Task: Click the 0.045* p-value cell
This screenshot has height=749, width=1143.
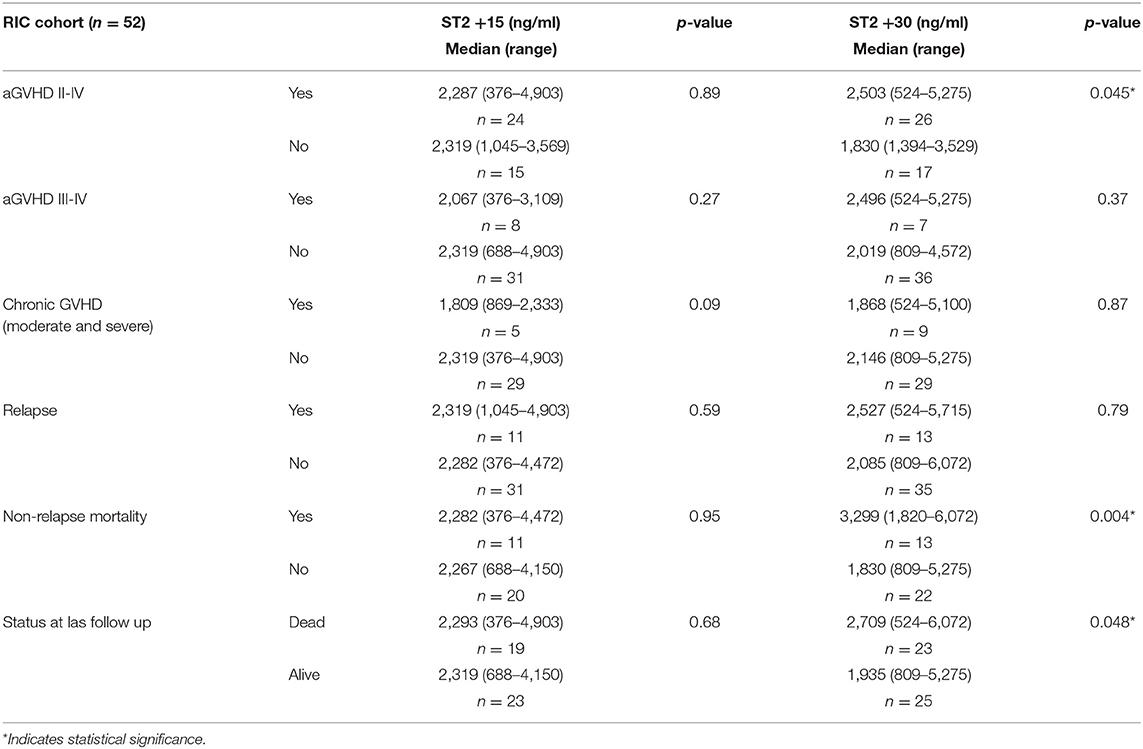Action: [1115, 93]
